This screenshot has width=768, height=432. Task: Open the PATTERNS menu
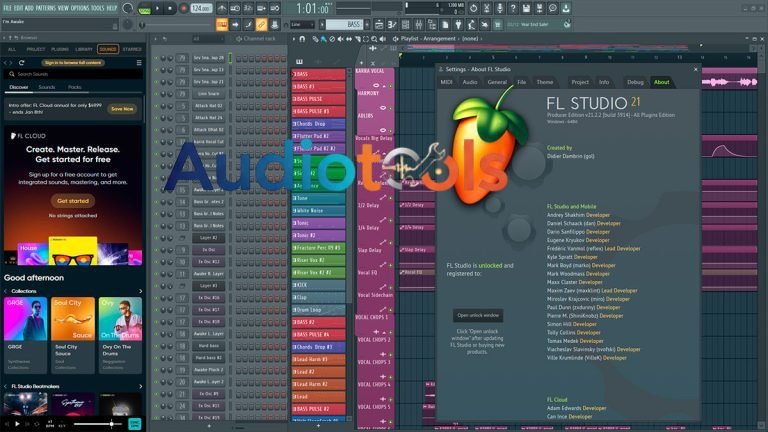tap(46, 8)
